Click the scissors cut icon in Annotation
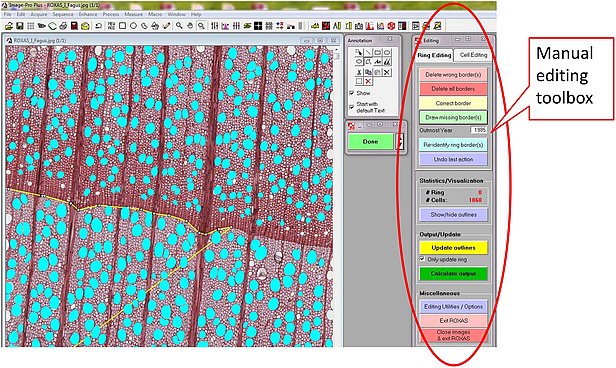616x368 pixels. click(359, 72)
